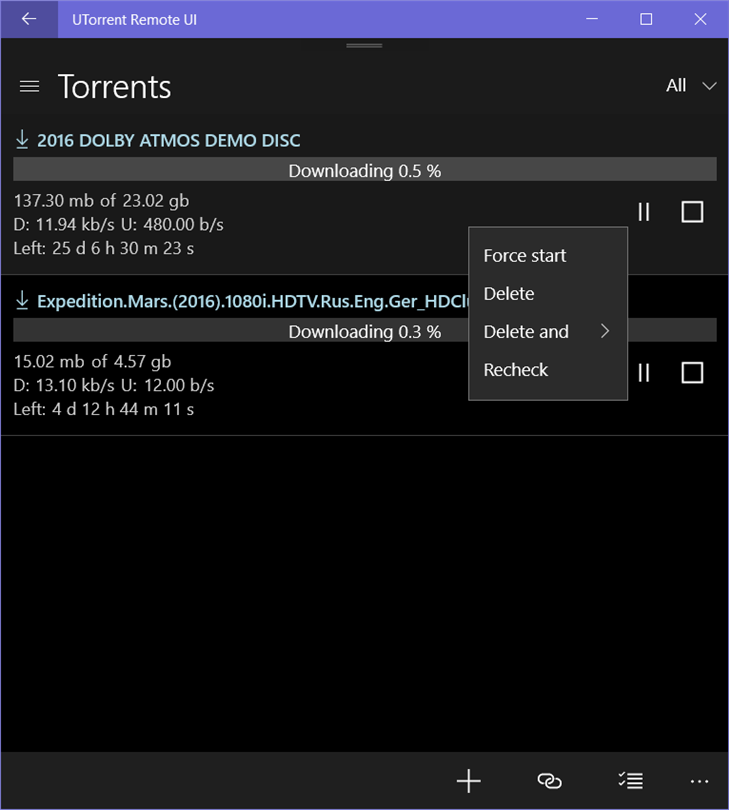Stop the Expedition.Mars torrent
This screenshot has height=810, width=729.
pos(692,372)
